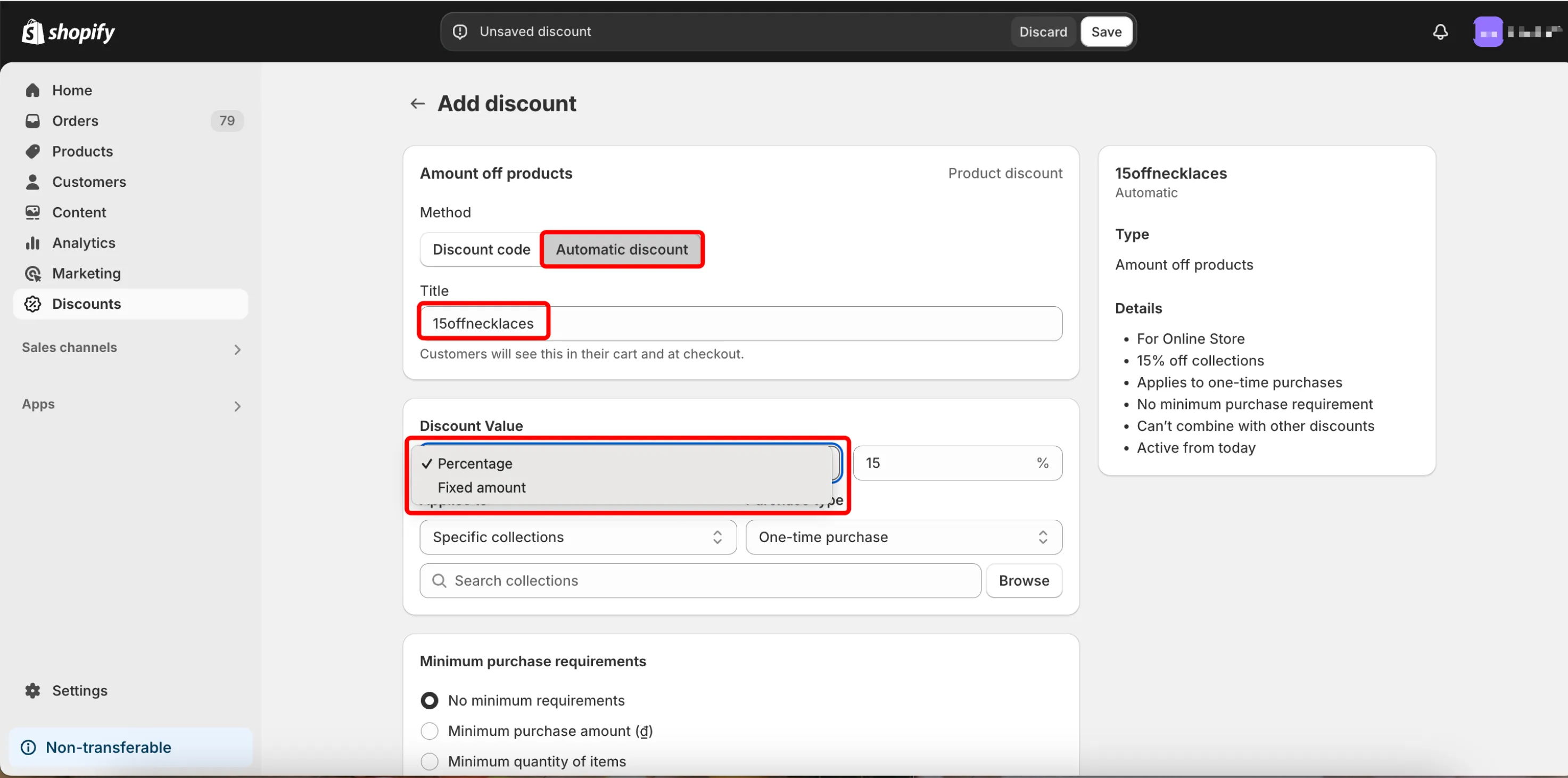Open Content in sidebar
Viewport: 1568px width, 778px height.
(130, 212)
